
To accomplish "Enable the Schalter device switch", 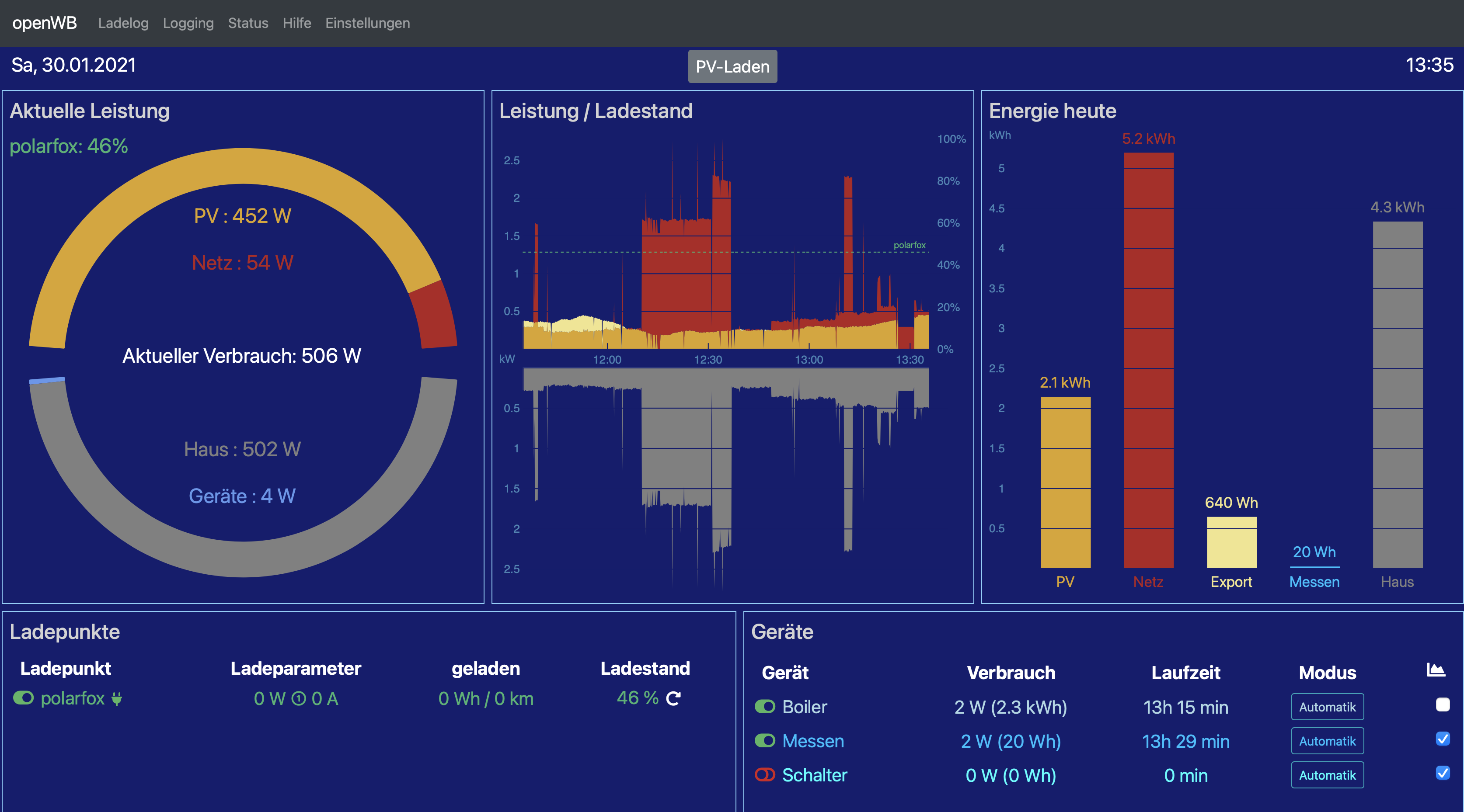I will [x=765, y=775].
